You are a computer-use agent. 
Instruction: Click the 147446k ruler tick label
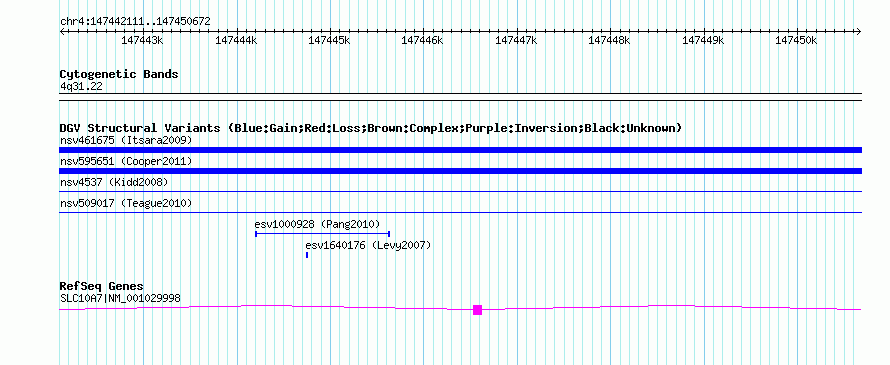pos(422,40)
